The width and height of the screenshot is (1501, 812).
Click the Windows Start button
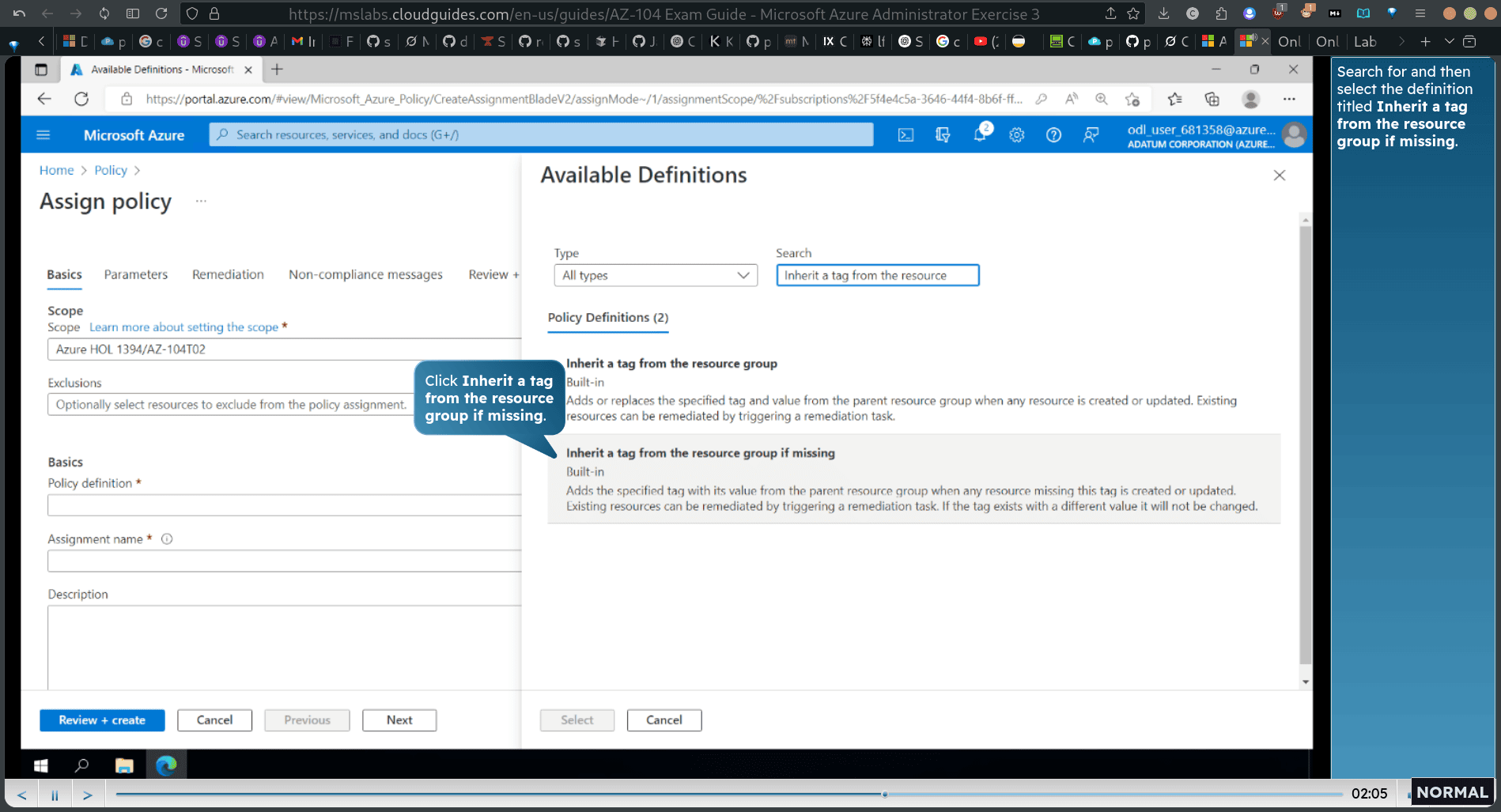41,765
